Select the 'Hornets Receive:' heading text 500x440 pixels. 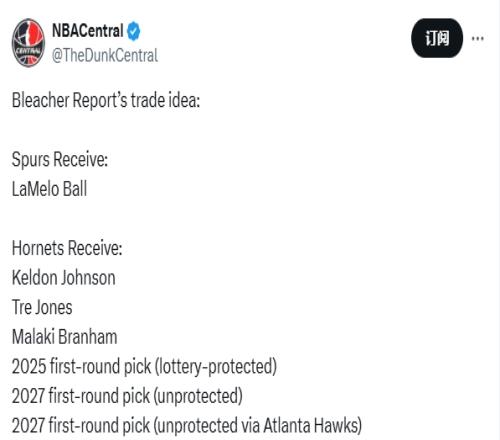[67, 249]
